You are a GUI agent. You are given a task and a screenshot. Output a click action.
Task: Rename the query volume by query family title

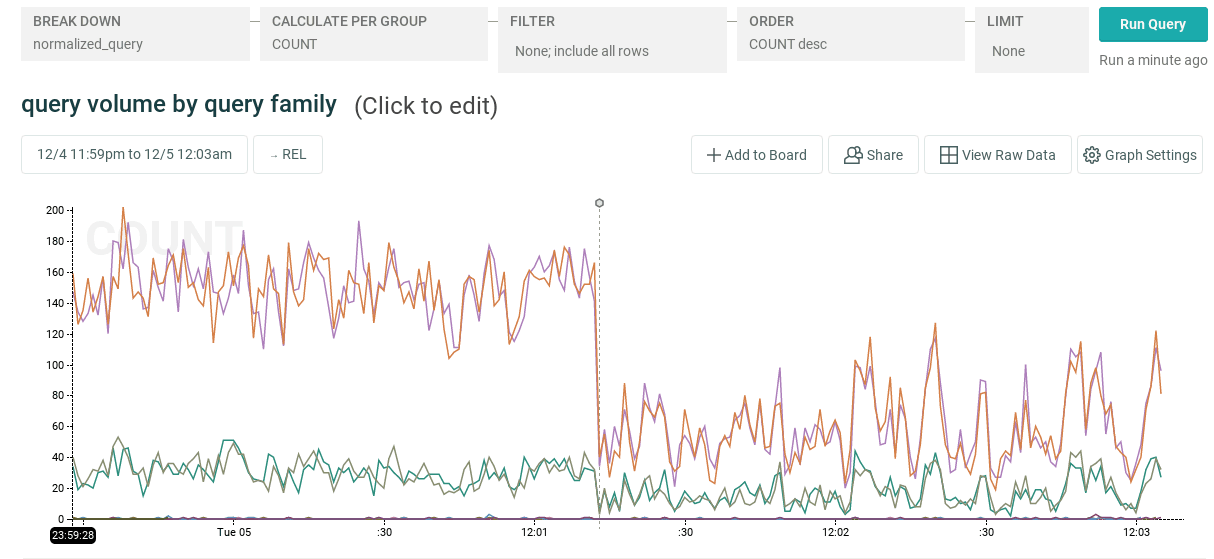pos(179,104)
